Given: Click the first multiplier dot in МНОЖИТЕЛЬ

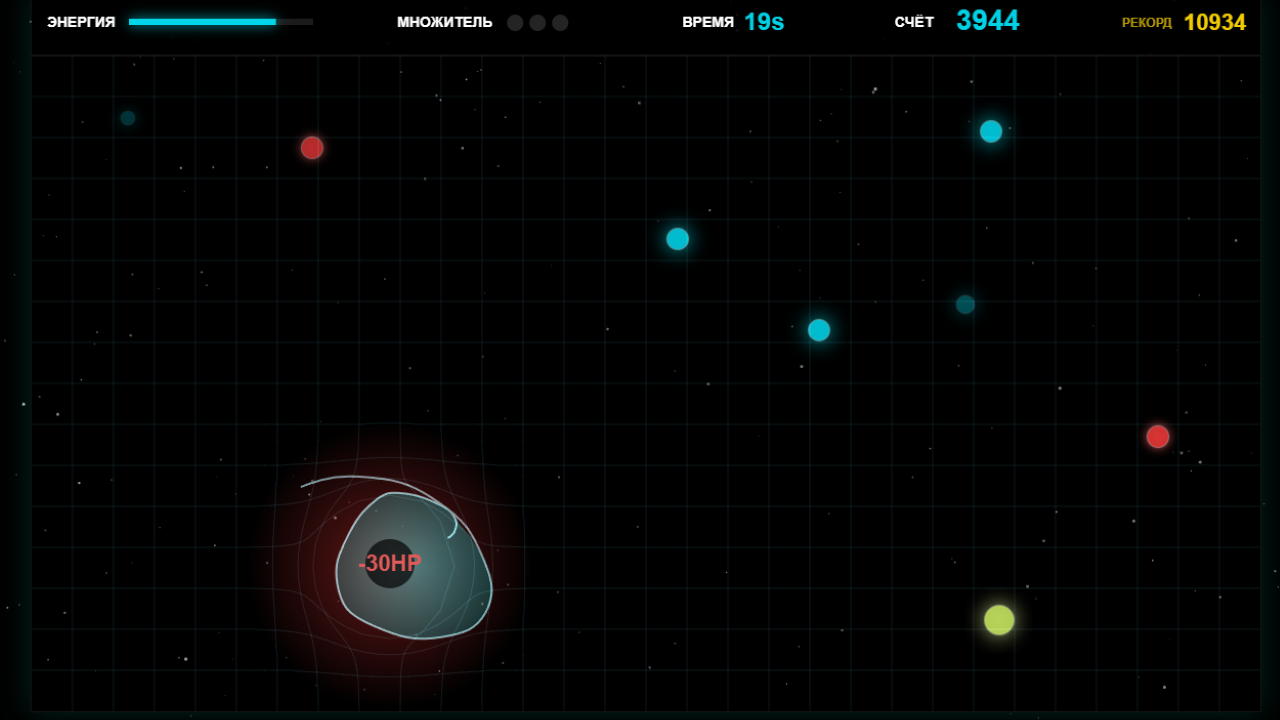Looking at the screenshot, I should pos(514,21).
